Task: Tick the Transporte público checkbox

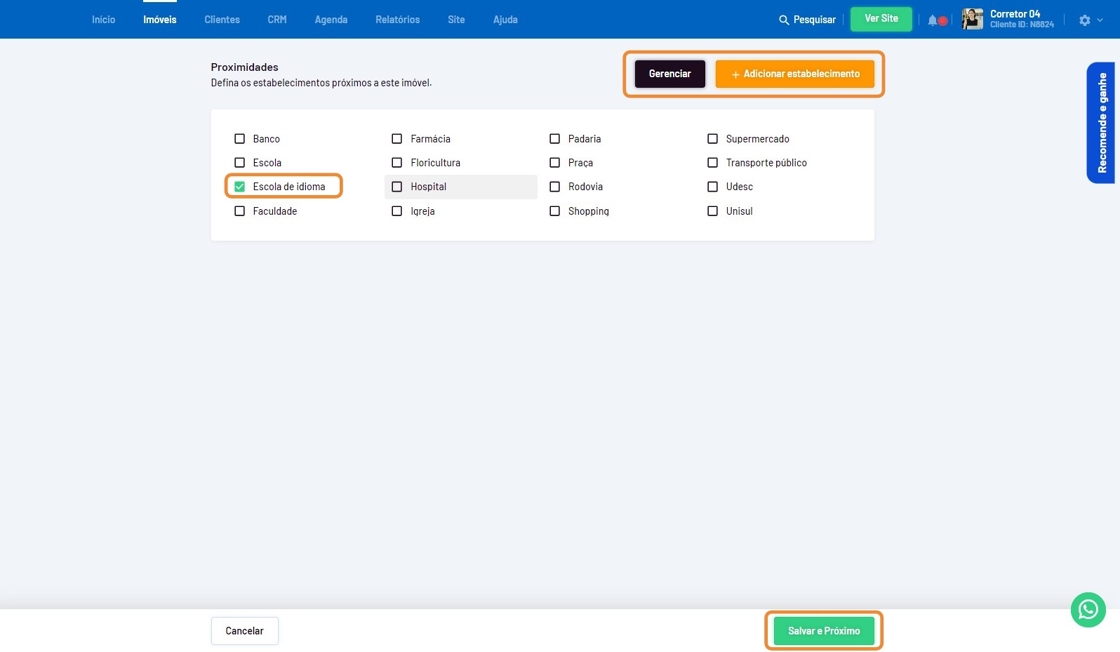Action: pyautogui.click(x=713, y=163)
